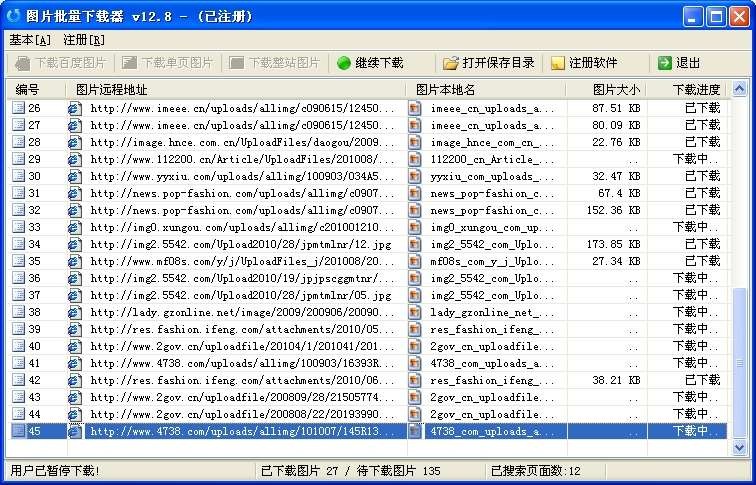The image size is (756, 485).
Task: Click the browser icon in row 27 URL
Action: [x=75, y=125]
